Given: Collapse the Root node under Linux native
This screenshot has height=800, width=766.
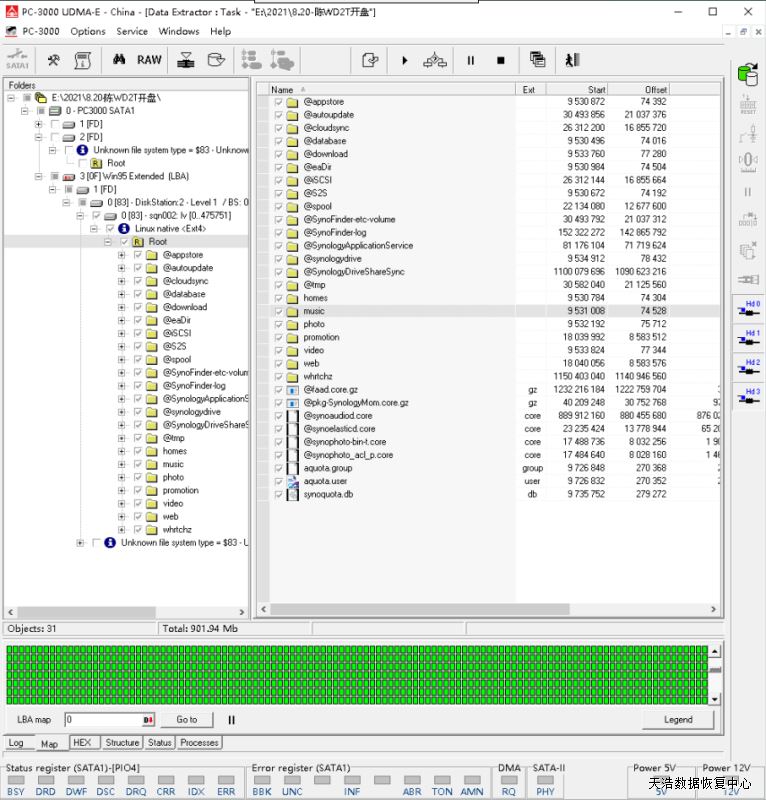Looking at the screenshot, I should 107,242.
